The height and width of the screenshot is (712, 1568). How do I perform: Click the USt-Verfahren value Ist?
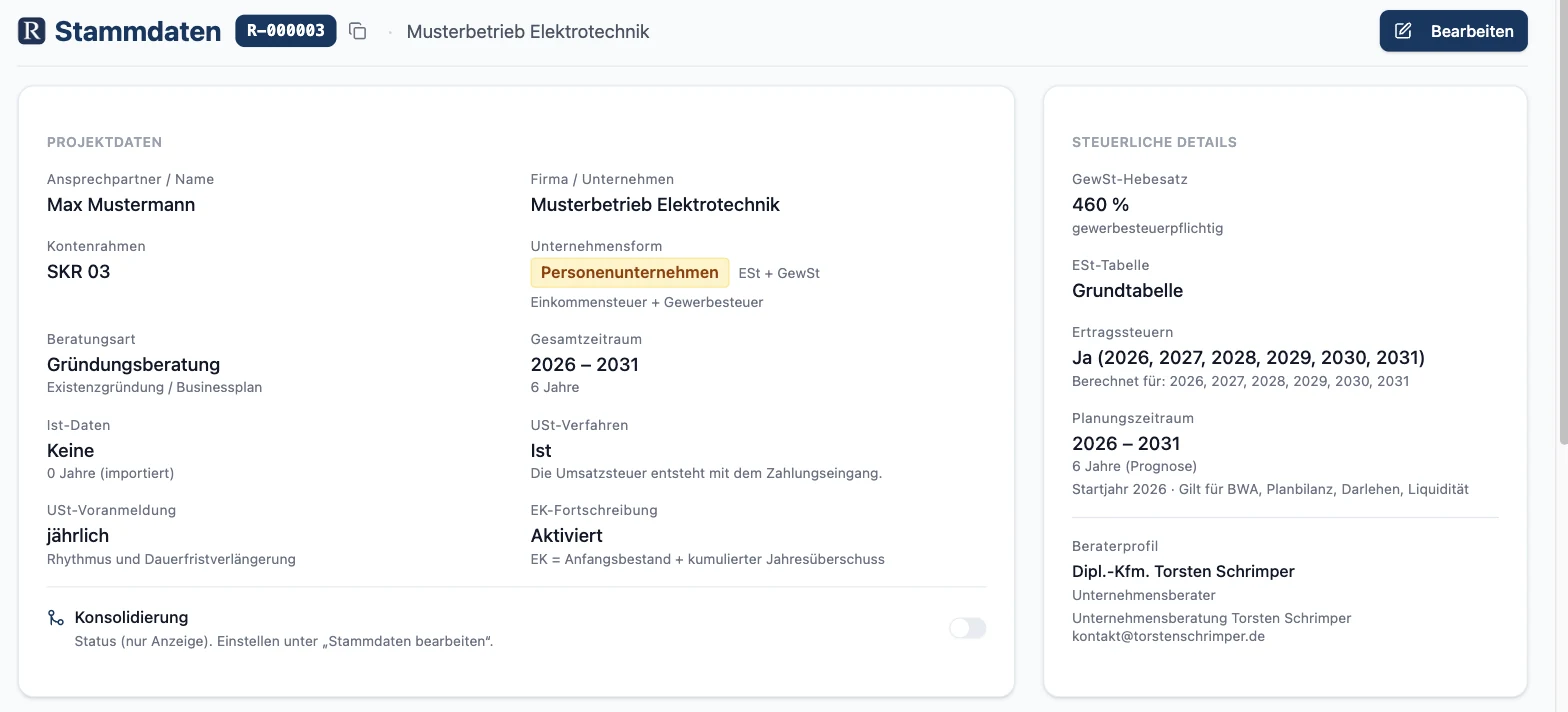[541, 451]
